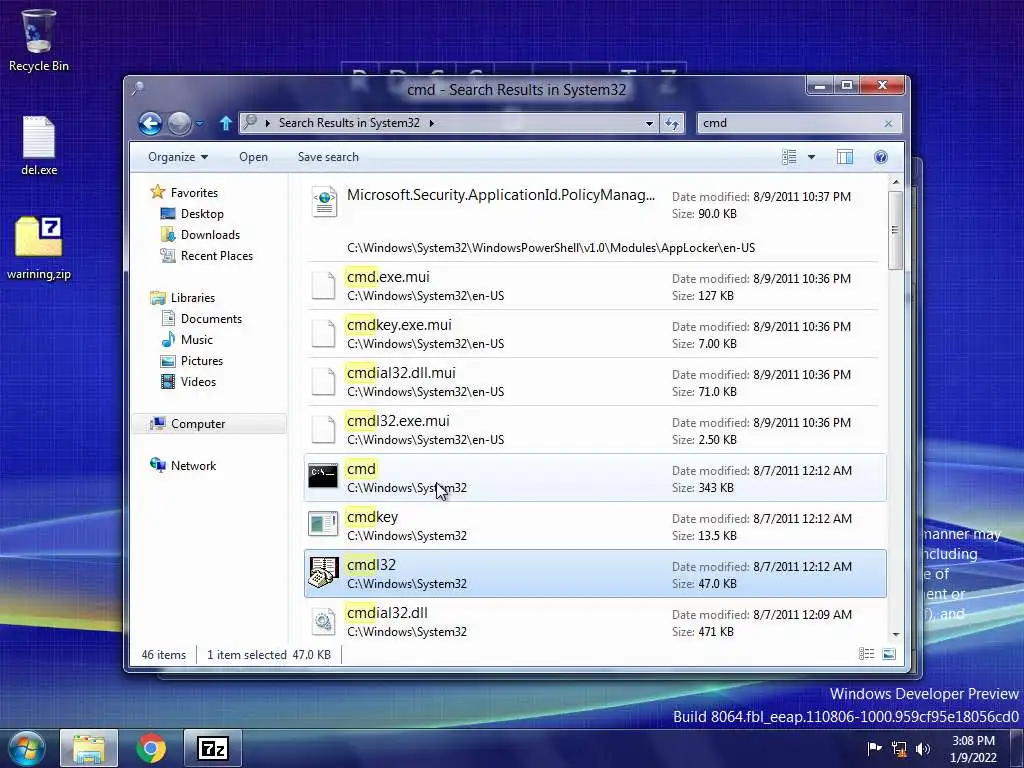Click the blue Up one level arrow
The image size is (1024, 768).
coord(225,123)
